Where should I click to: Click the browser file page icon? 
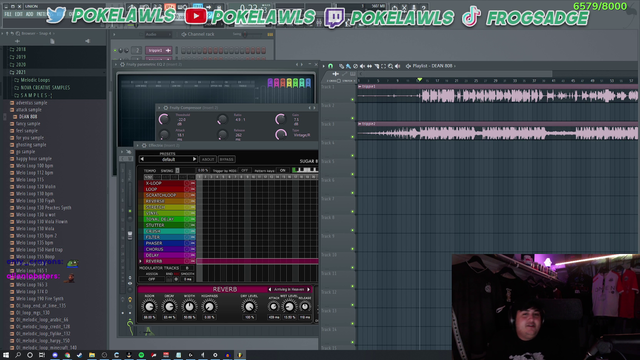(x=52, y=41)
